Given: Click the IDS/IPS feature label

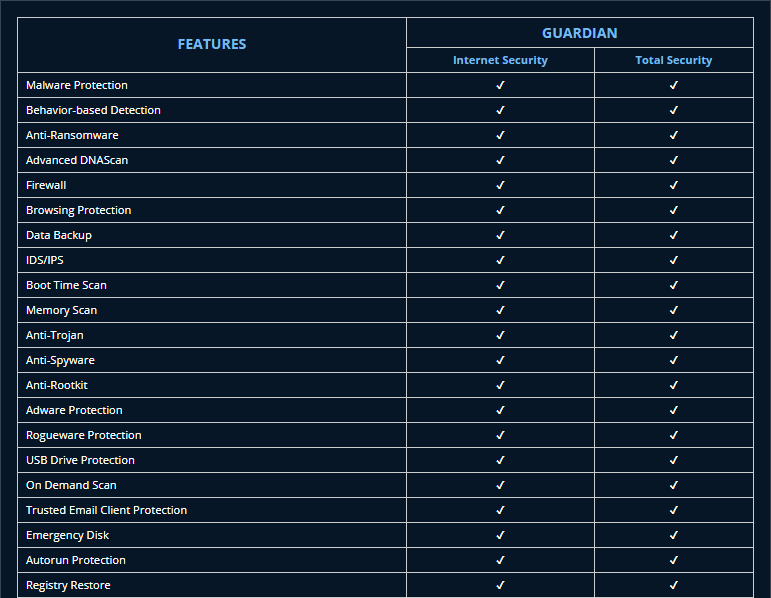Looking at the screenshot, I should click(x=45, y=260).
